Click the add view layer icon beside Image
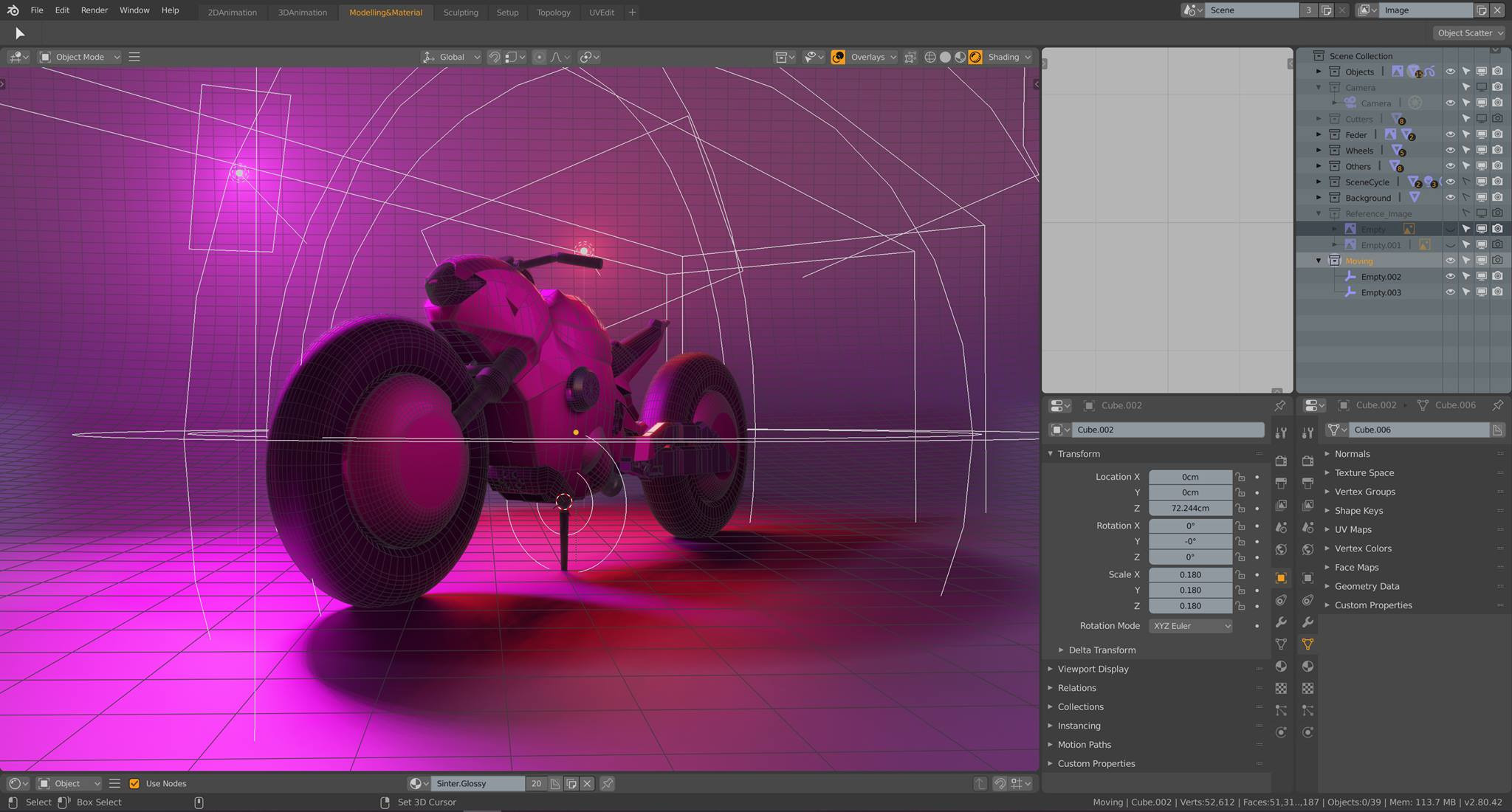1512x812 pixels. click(1482, 10)
